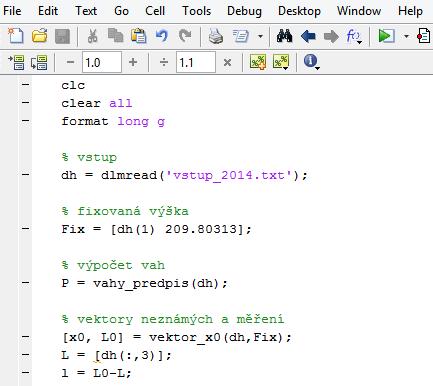Run the script with green play icon
The height and width of the screenshot is (386, 433).
click(x=386, y=36)
